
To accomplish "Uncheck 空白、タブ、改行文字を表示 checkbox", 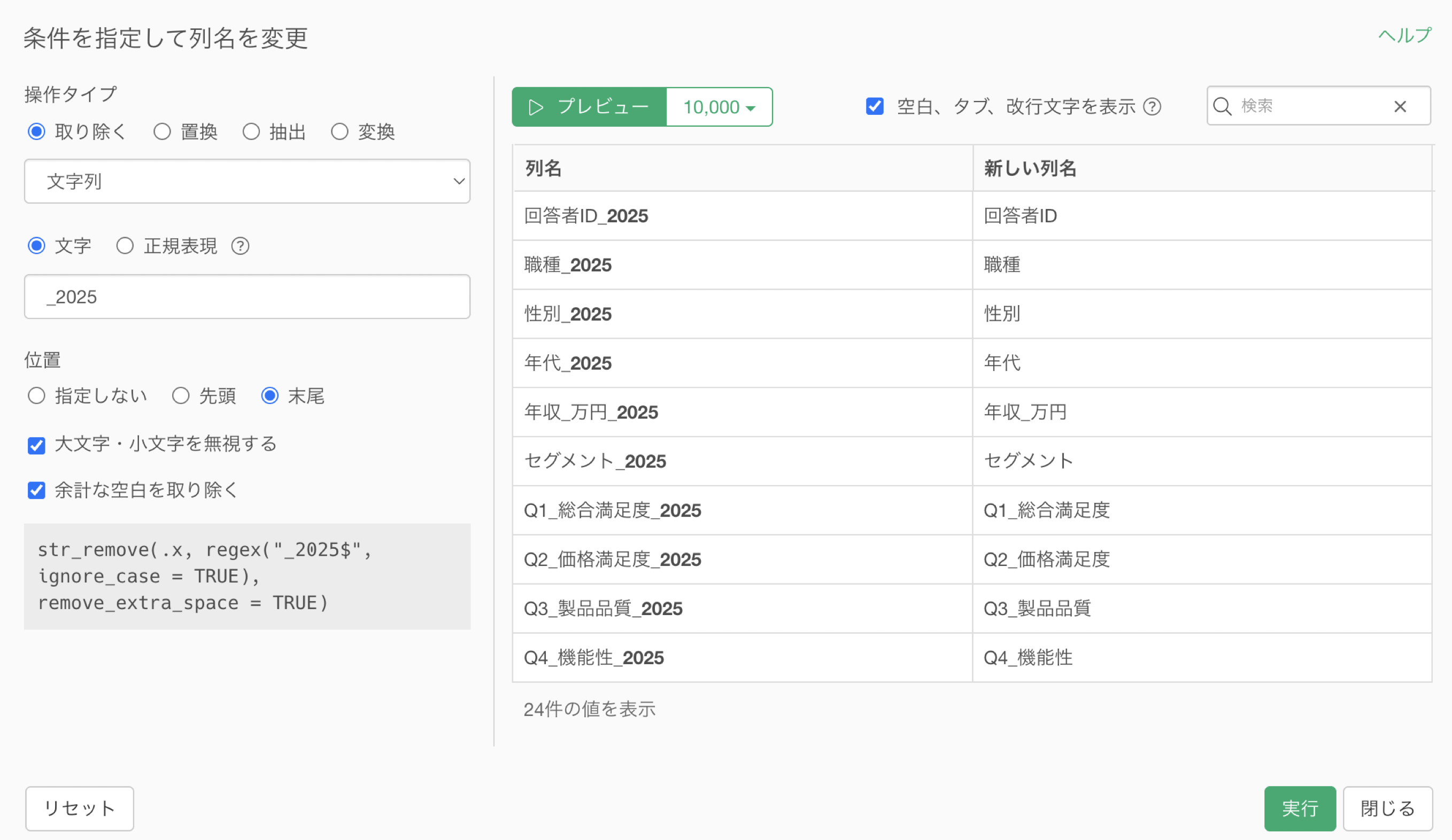I will pyautogui.click(x=875, y=106).
